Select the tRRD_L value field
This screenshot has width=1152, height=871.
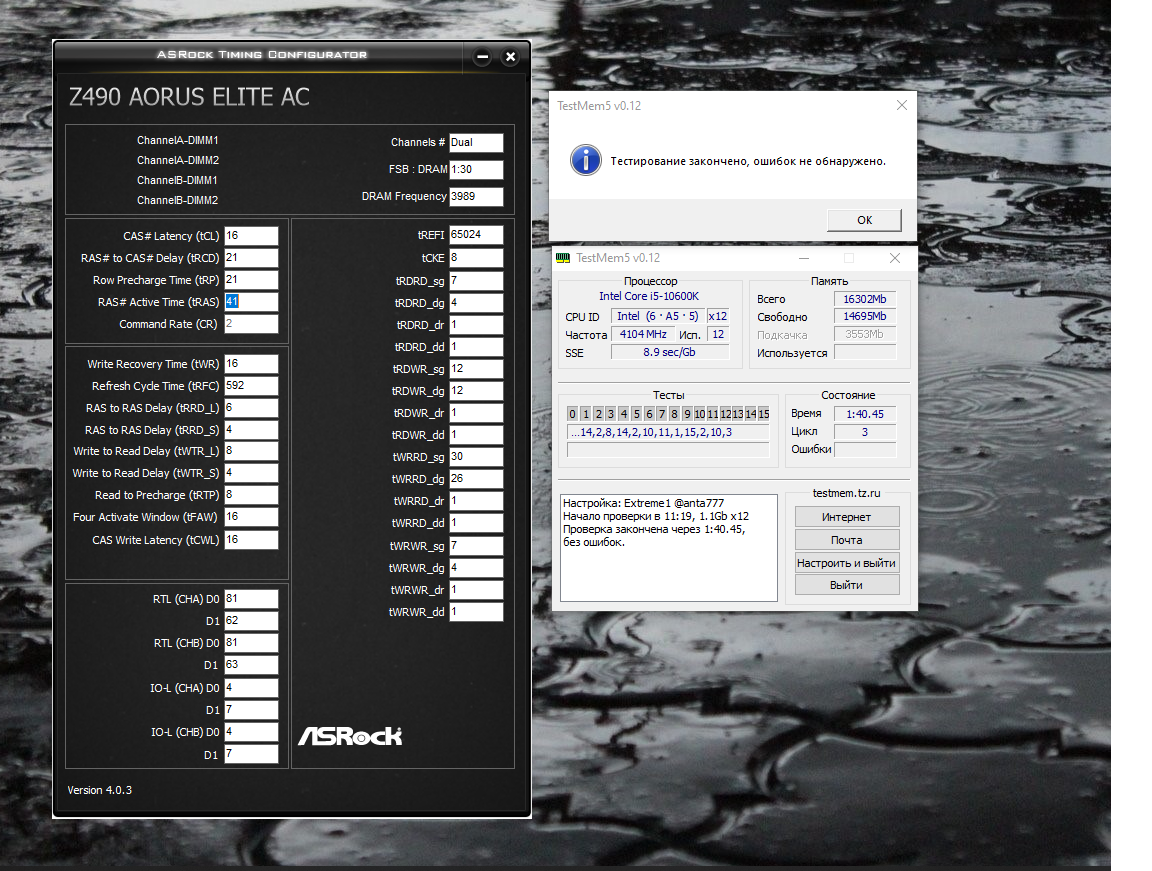tap(251, 408)
